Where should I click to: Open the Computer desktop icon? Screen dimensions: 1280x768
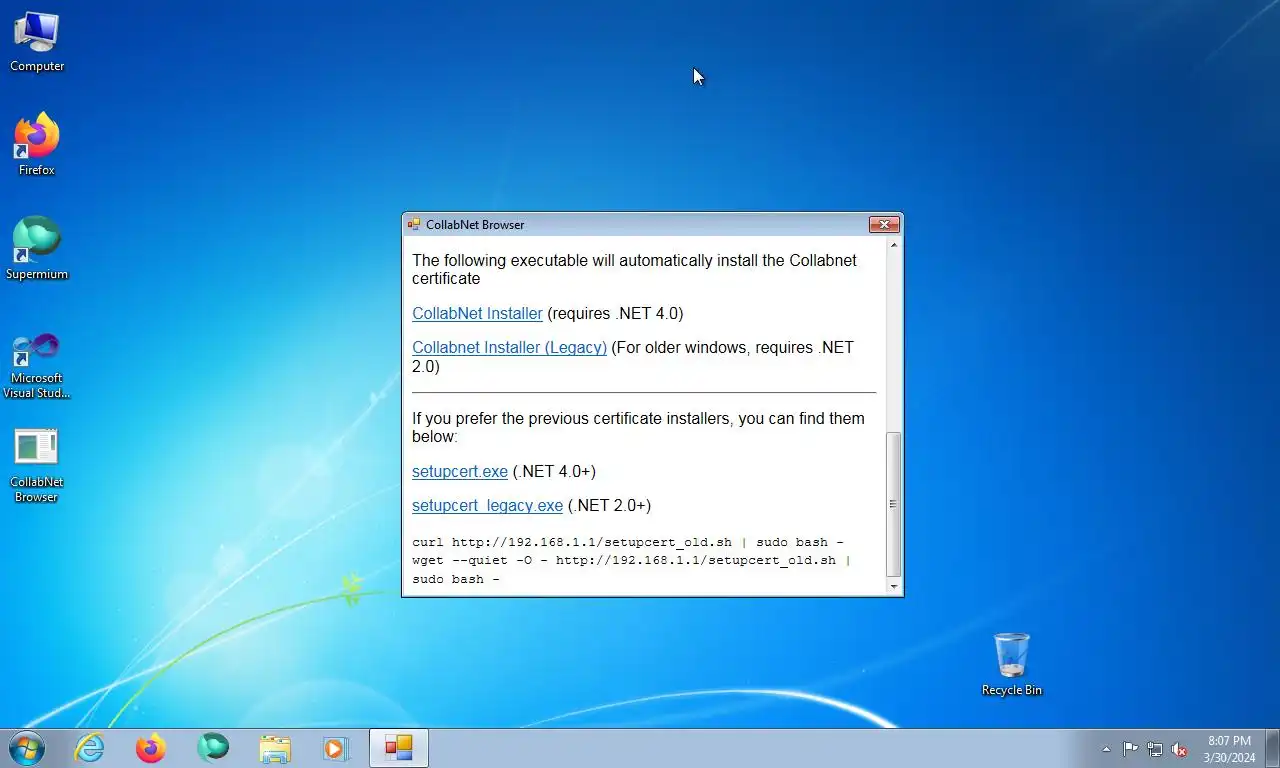37,42
